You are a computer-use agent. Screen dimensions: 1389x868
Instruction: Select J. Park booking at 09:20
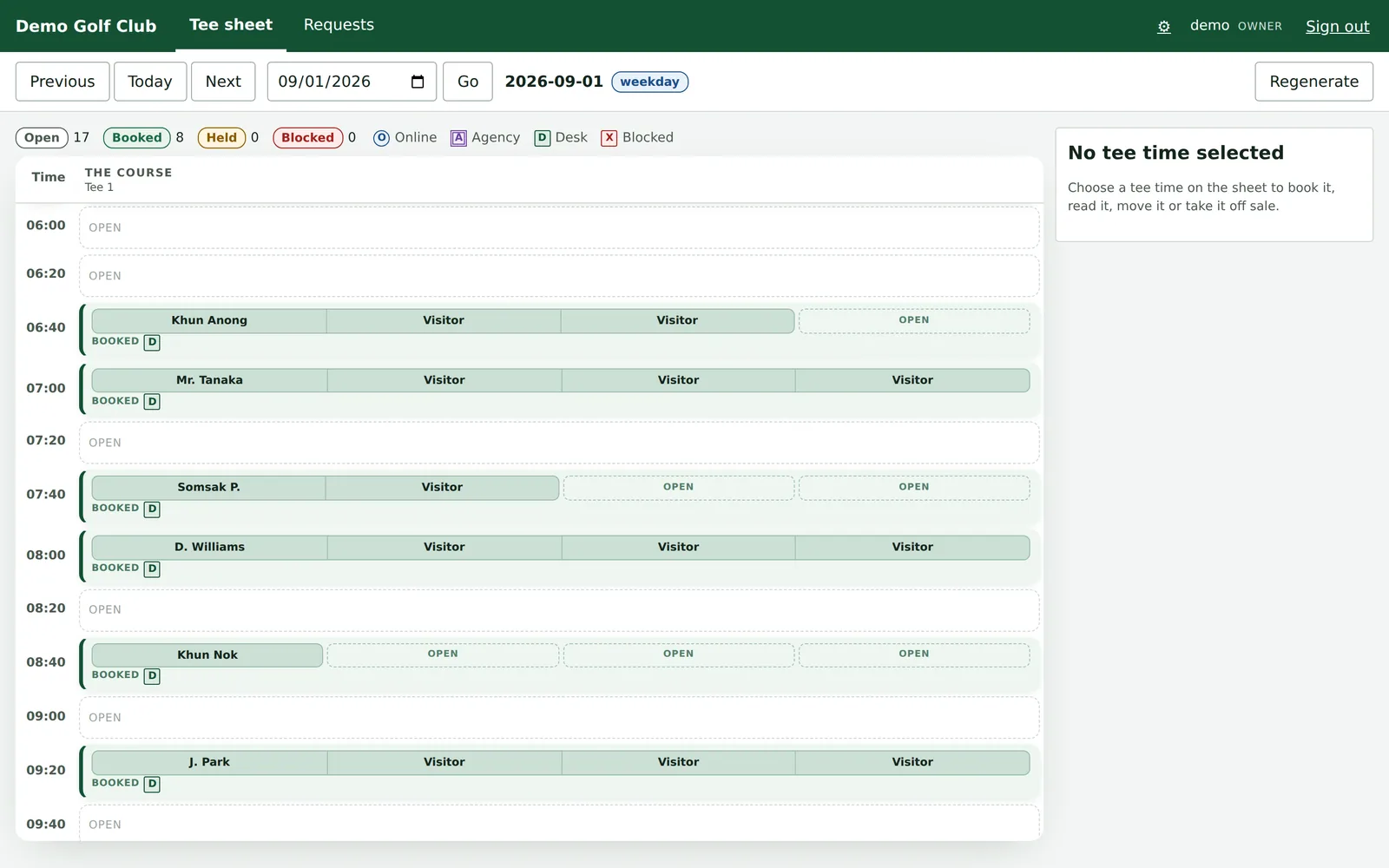[209, 763]
